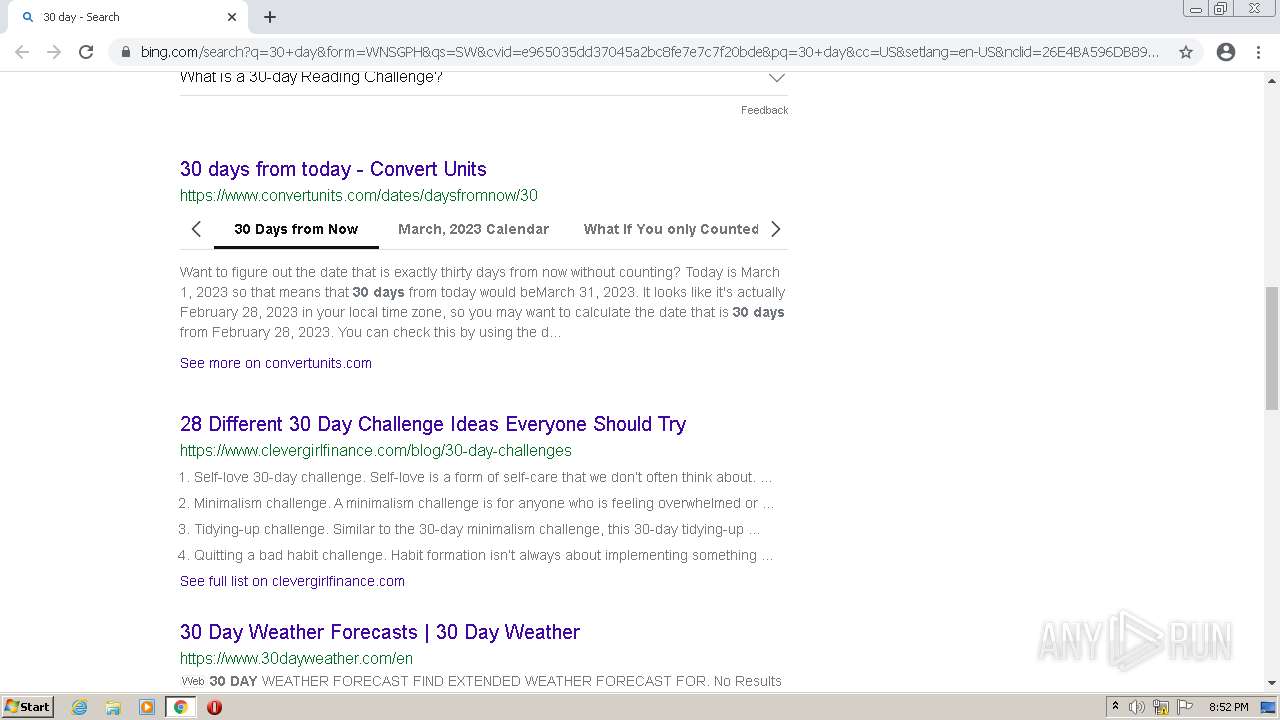Screen dimensions: 1280x720
Task: Go back to the previous page
Action: [x=22, y=52]
